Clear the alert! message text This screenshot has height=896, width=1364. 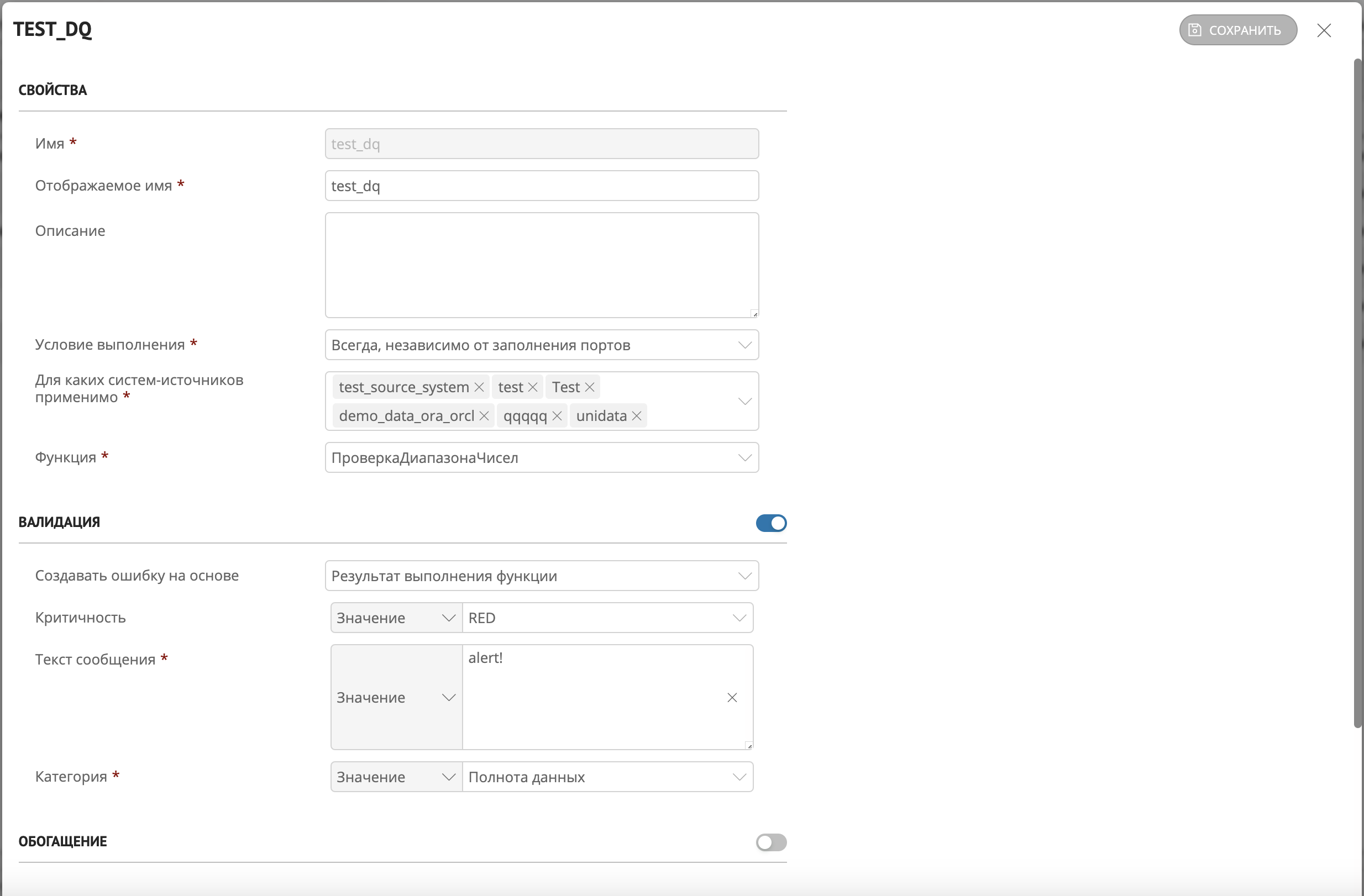pyautogui.click(x=732, y=697)
